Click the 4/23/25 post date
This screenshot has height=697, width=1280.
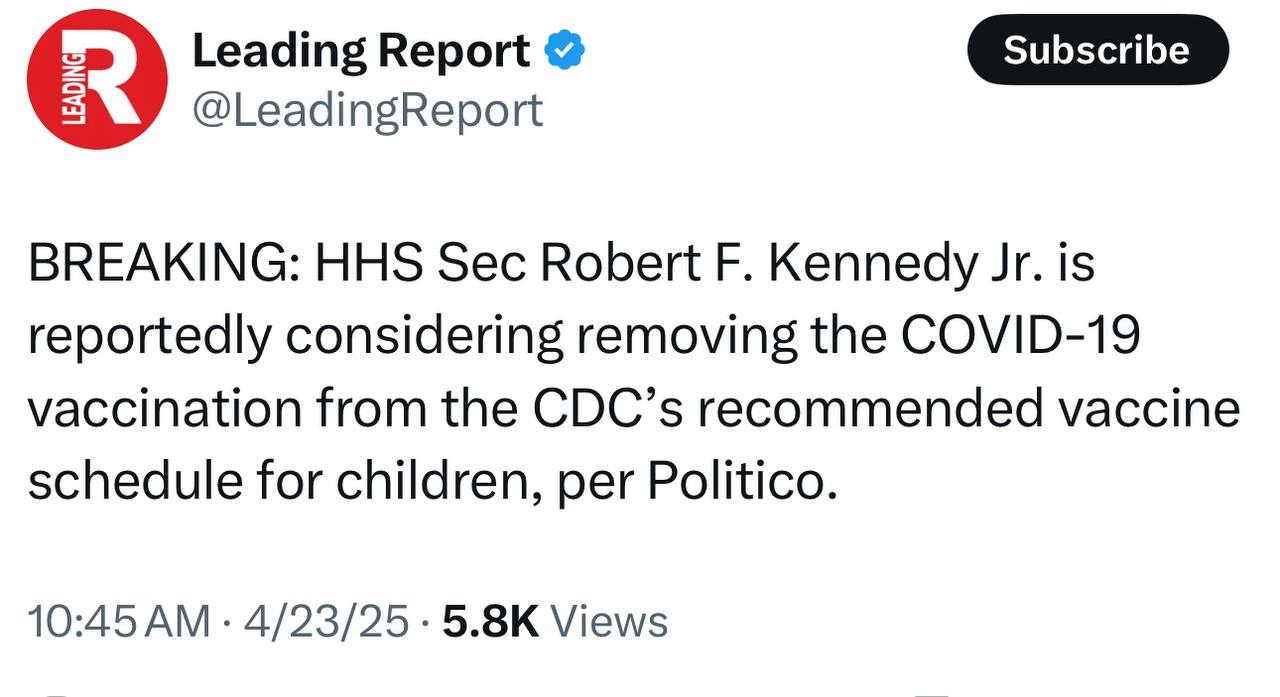point(326,621)
